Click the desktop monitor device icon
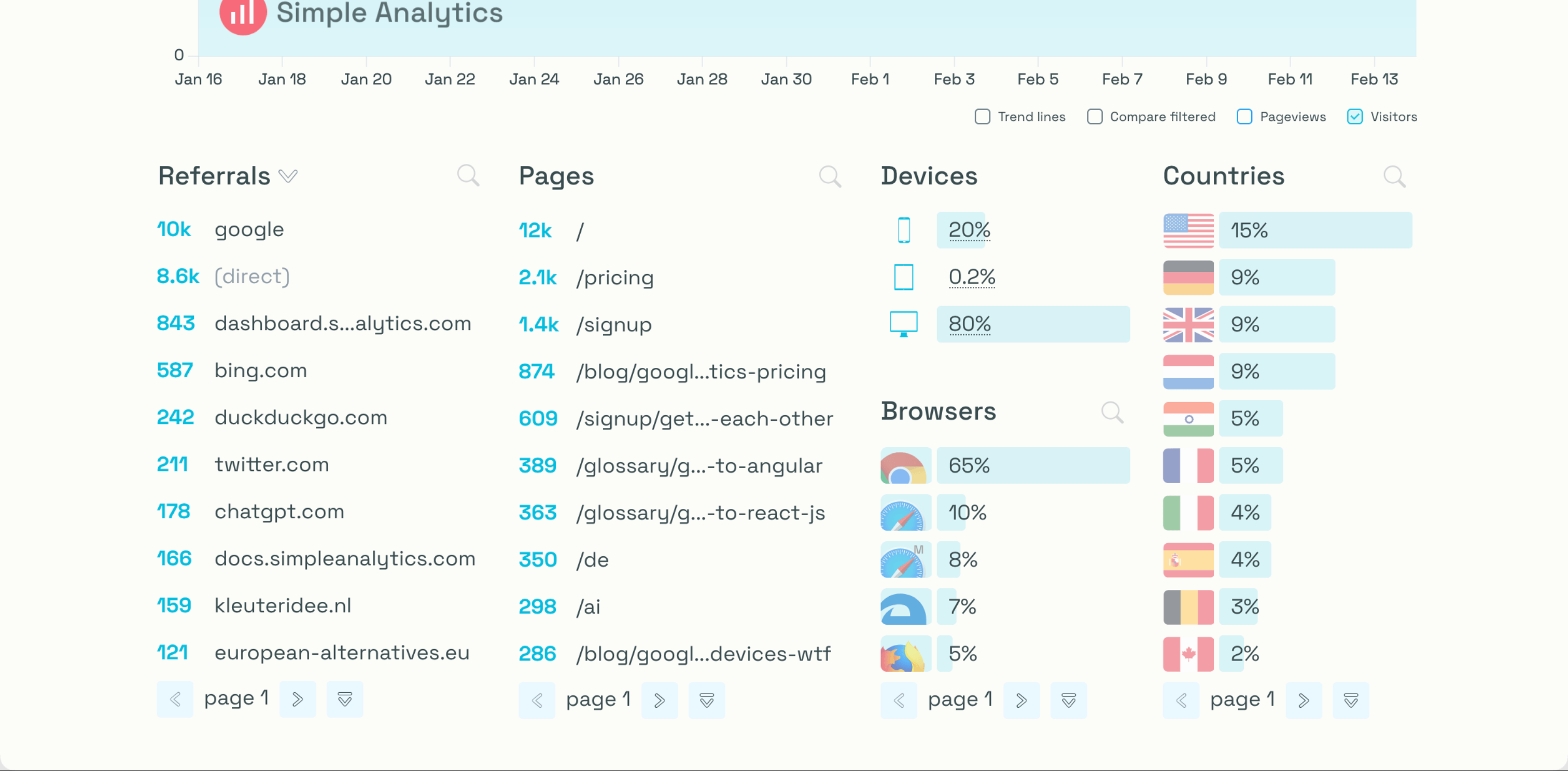This screenshot has width=1568, height=771. point(904,324)
